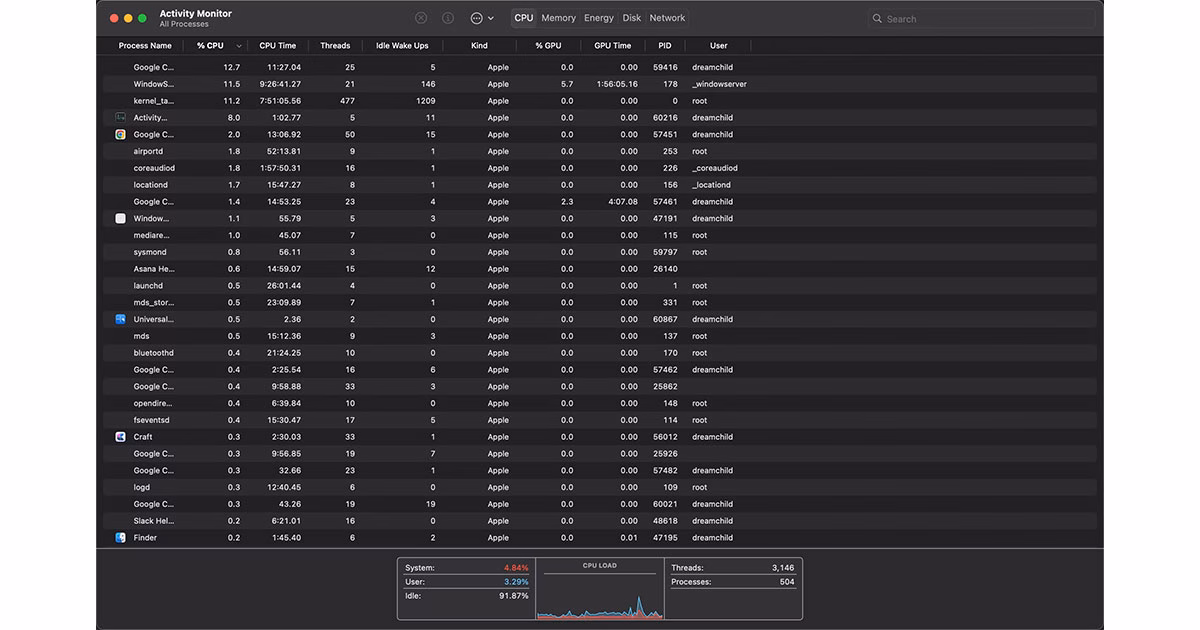Screen dimensions: 1200x630
Task: Click the Finder icon in process list
Action: point(120,538)
